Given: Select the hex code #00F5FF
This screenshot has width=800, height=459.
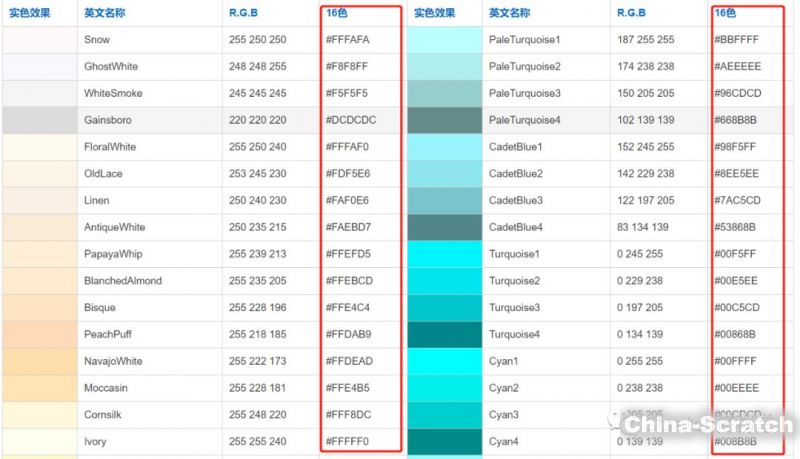Looking at the screenshot, I should click(x=734, y=254).
